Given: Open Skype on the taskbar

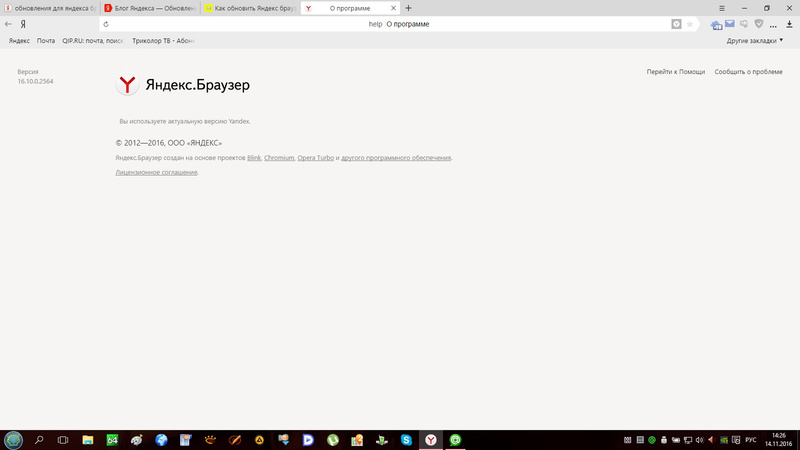Looking at the screenshot, I should click(x=406, y=440).
